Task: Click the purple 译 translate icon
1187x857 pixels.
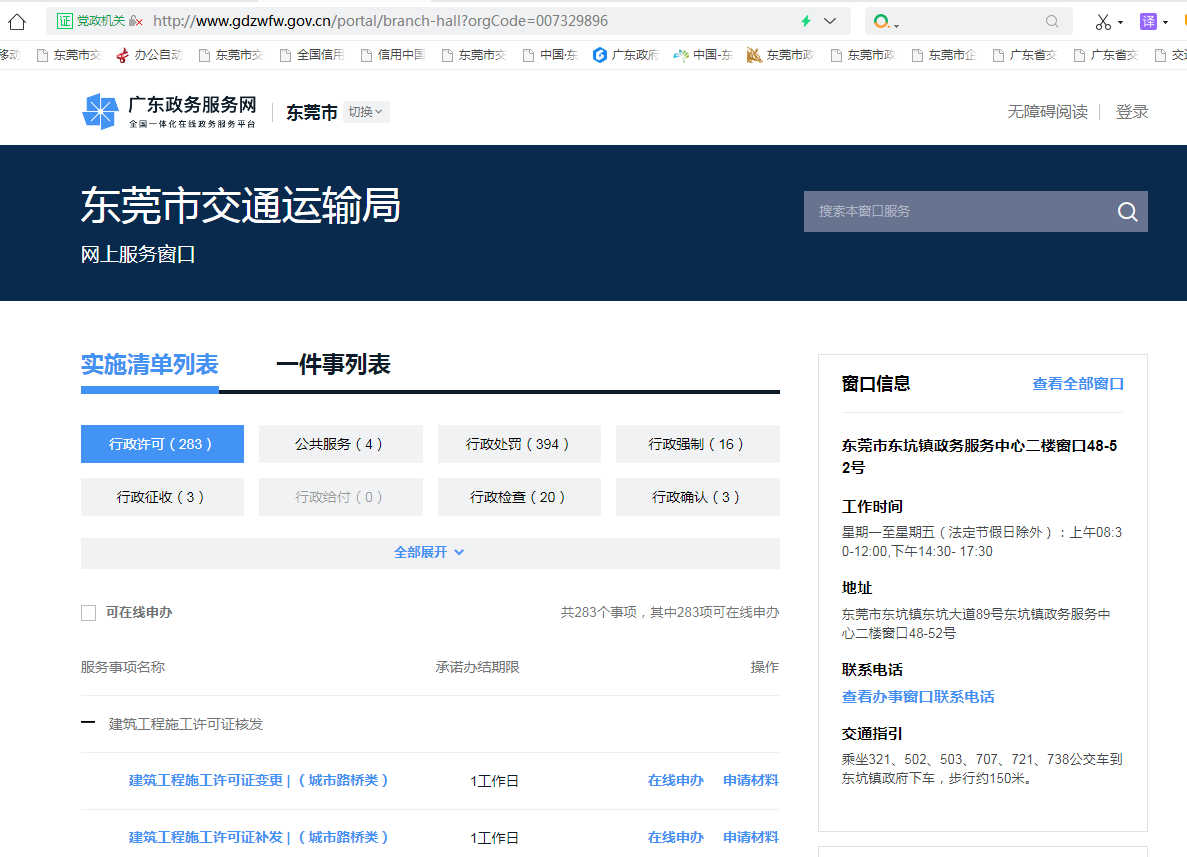Action: point(1148,21)
